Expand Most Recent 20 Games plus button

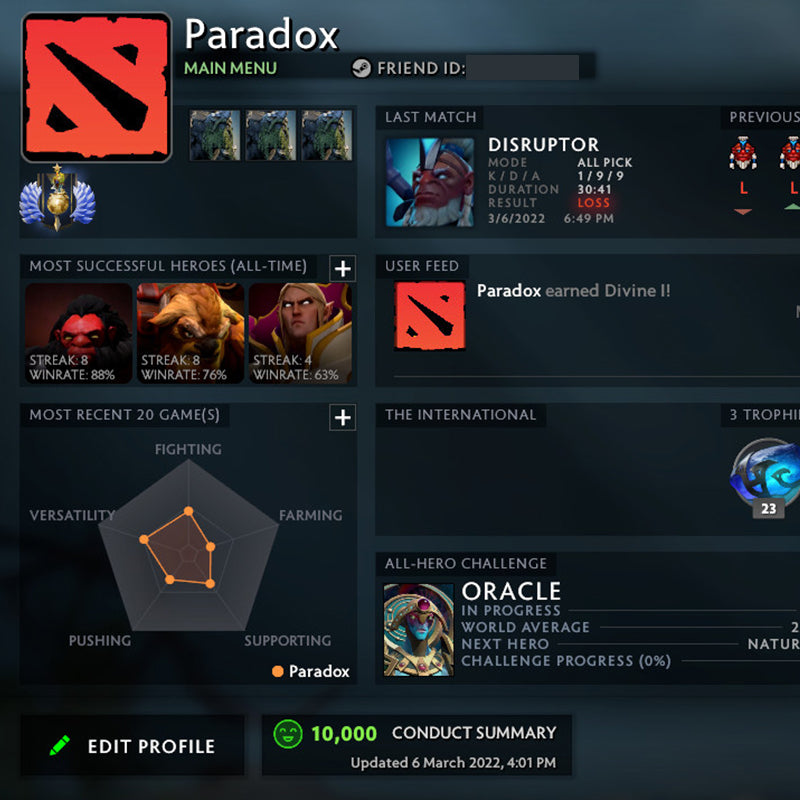click(x=342, y=418)
